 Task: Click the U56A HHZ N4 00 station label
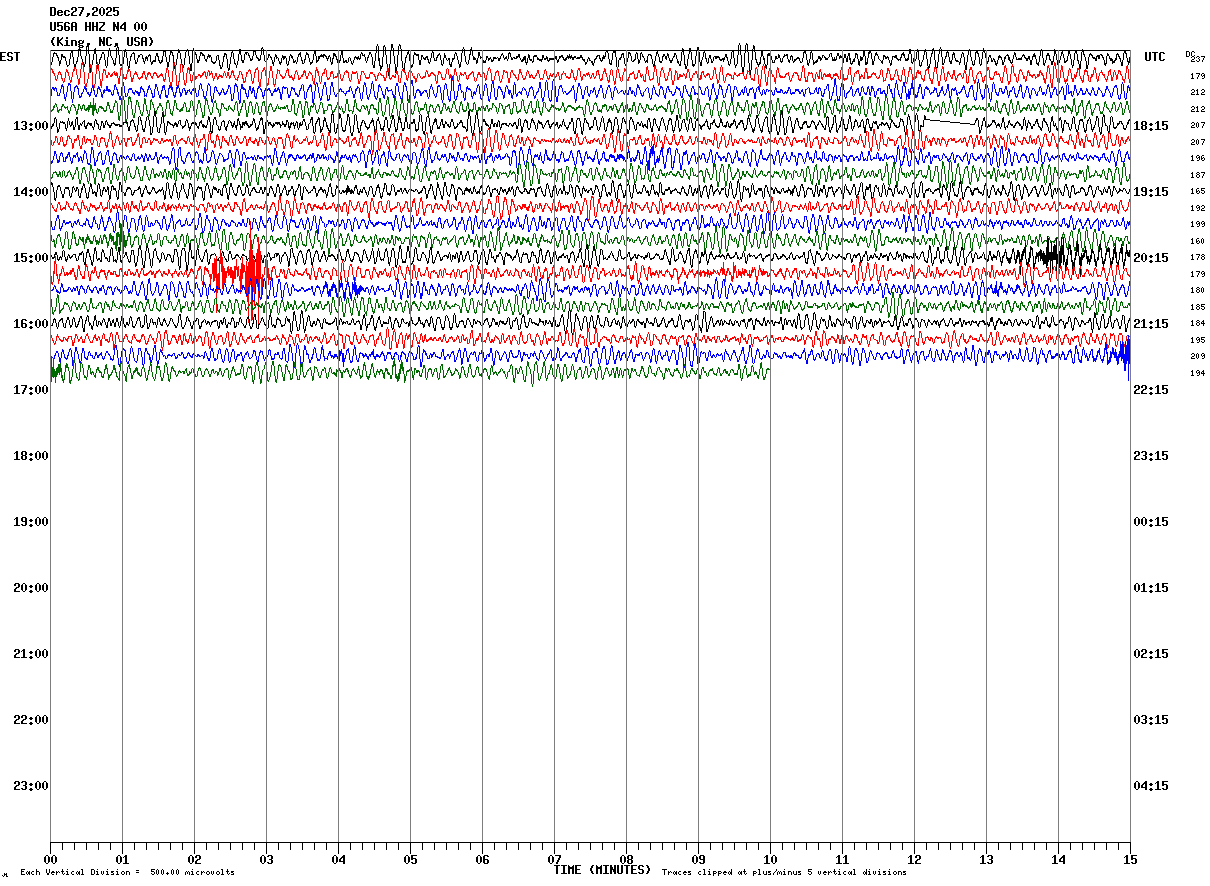click(x=98, y=27)
